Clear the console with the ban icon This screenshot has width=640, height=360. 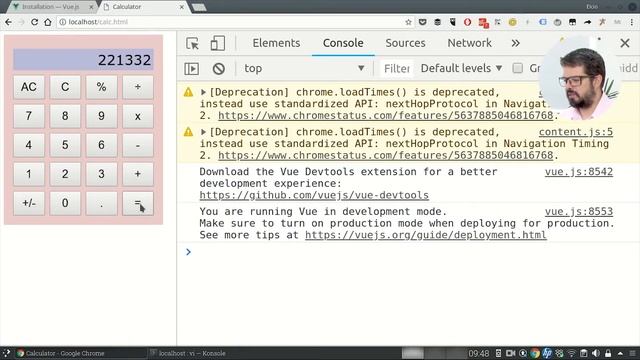(219, 69)
